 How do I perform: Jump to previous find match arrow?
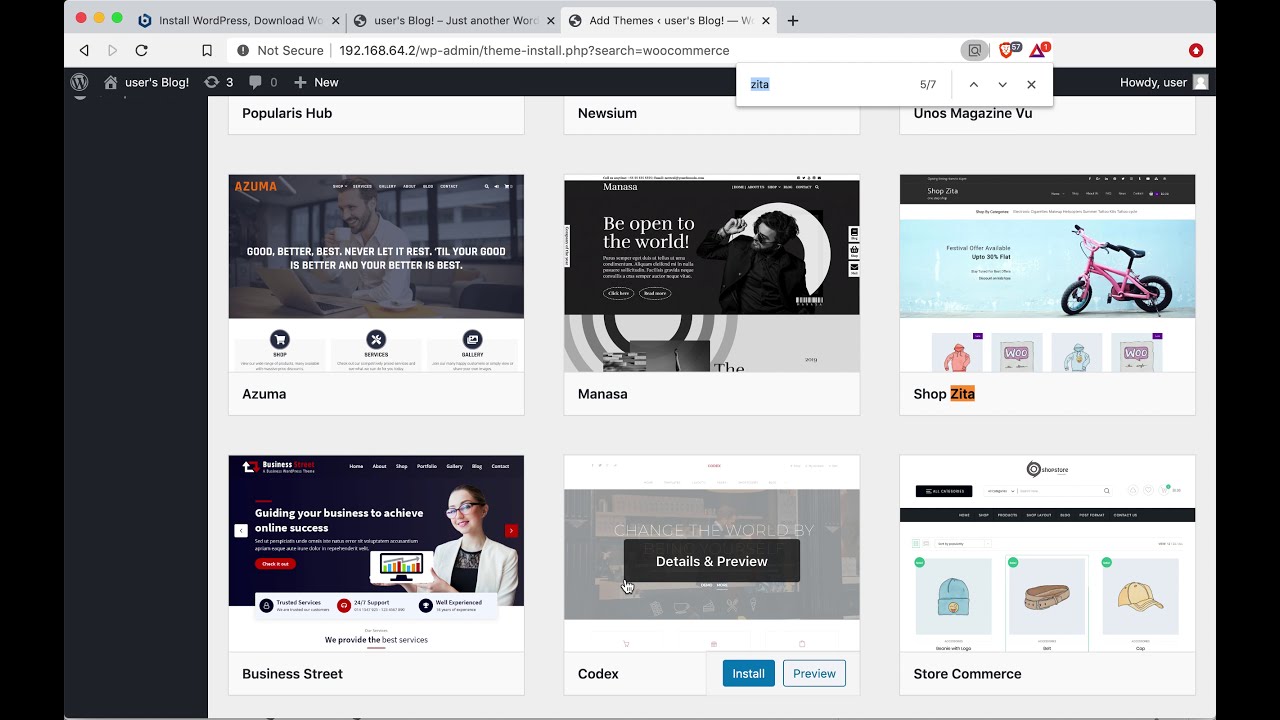click(973, 85)
